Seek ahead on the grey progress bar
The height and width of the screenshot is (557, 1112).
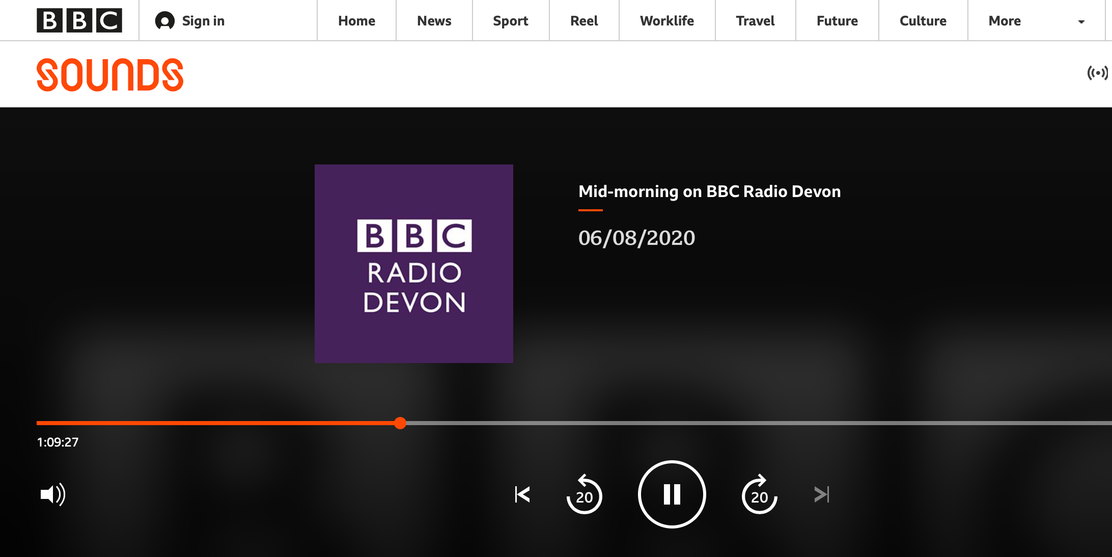[x=759, y=423]
